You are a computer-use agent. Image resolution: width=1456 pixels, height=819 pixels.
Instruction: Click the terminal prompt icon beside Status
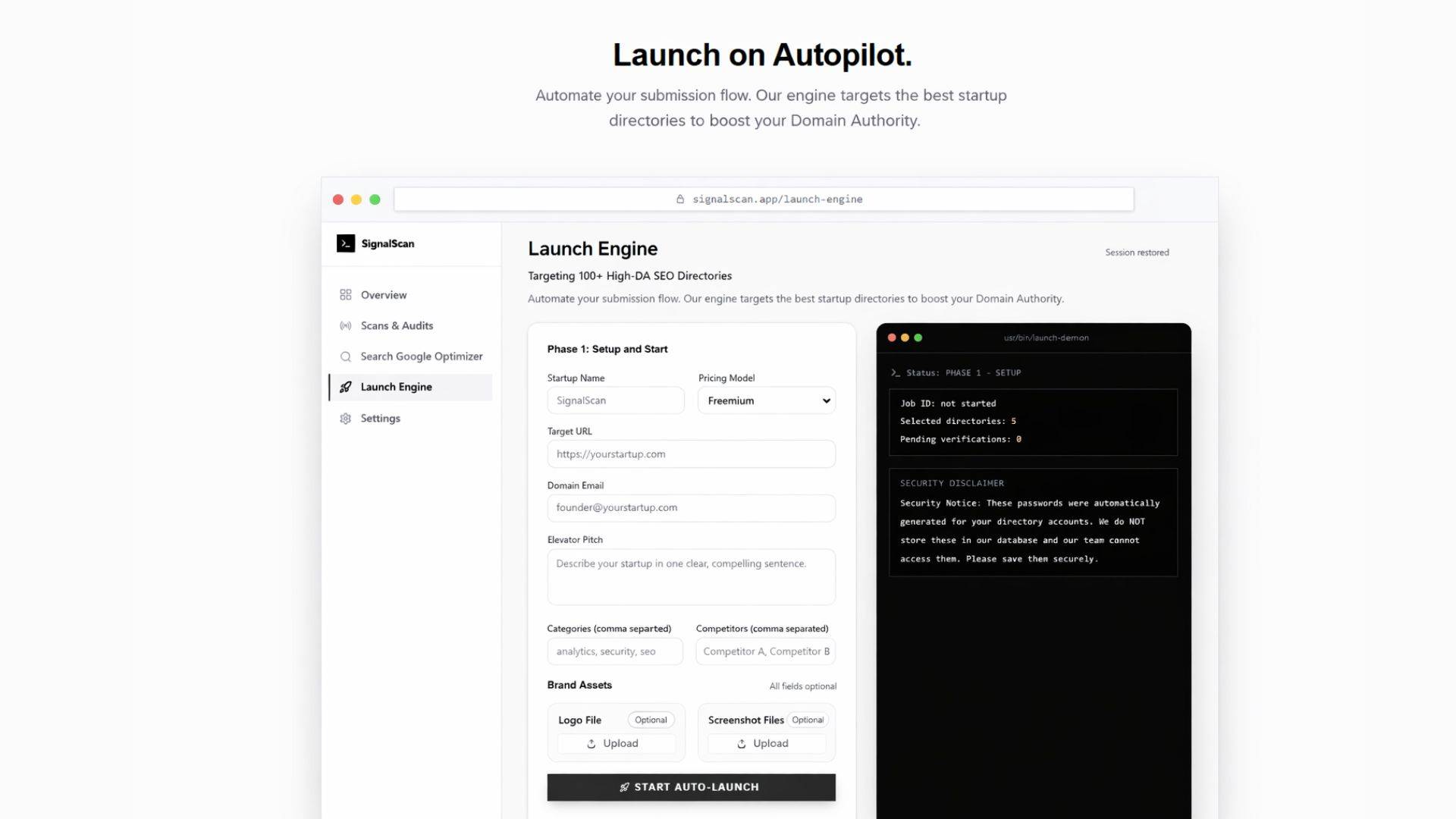point(896,373)
